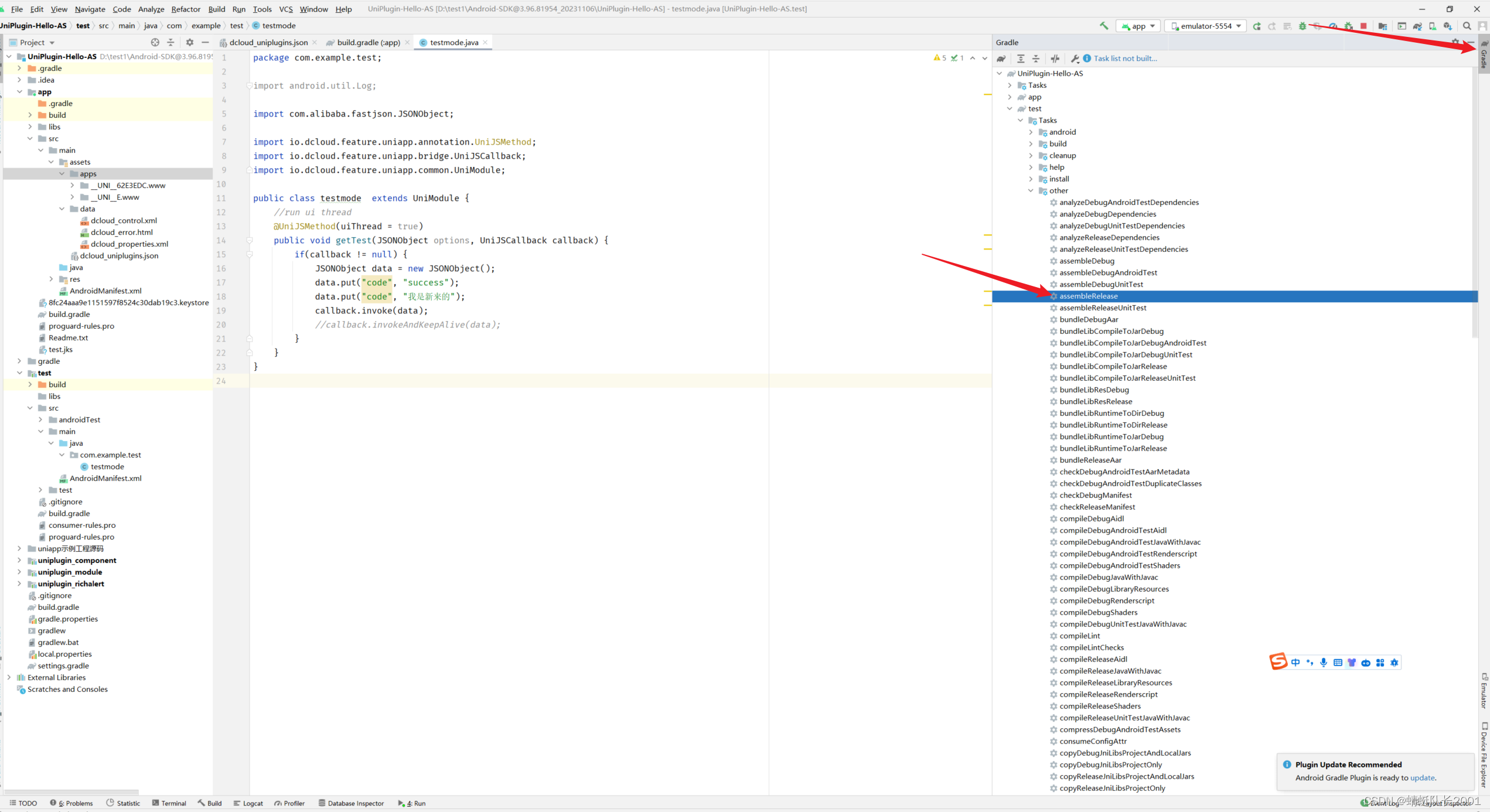
Task: Open Project Structure from the toolbar
Action: [x=1383, y=26]
